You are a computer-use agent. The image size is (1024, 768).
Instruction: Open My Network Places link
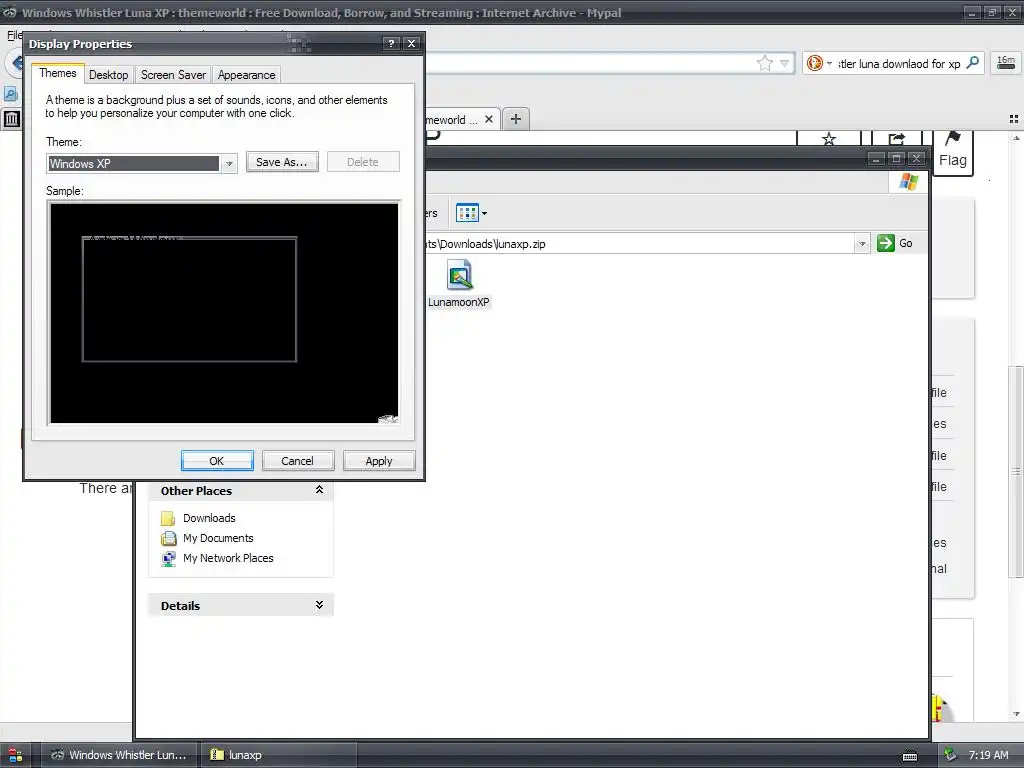click(228, 558)
